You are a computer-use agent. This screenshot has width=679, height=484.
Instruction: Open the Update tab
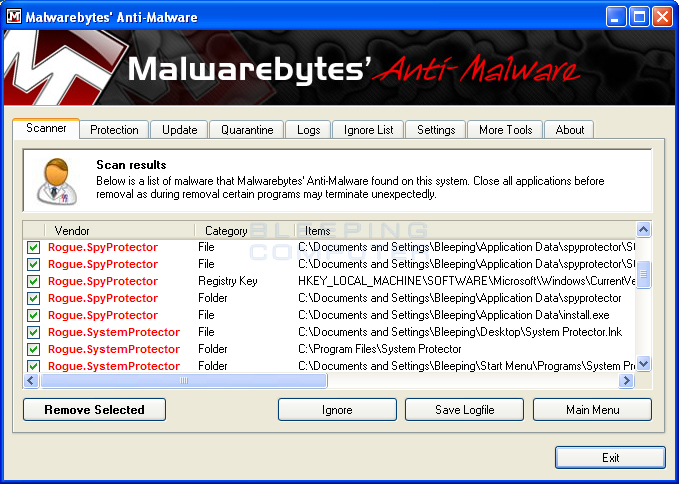point(180,130)
